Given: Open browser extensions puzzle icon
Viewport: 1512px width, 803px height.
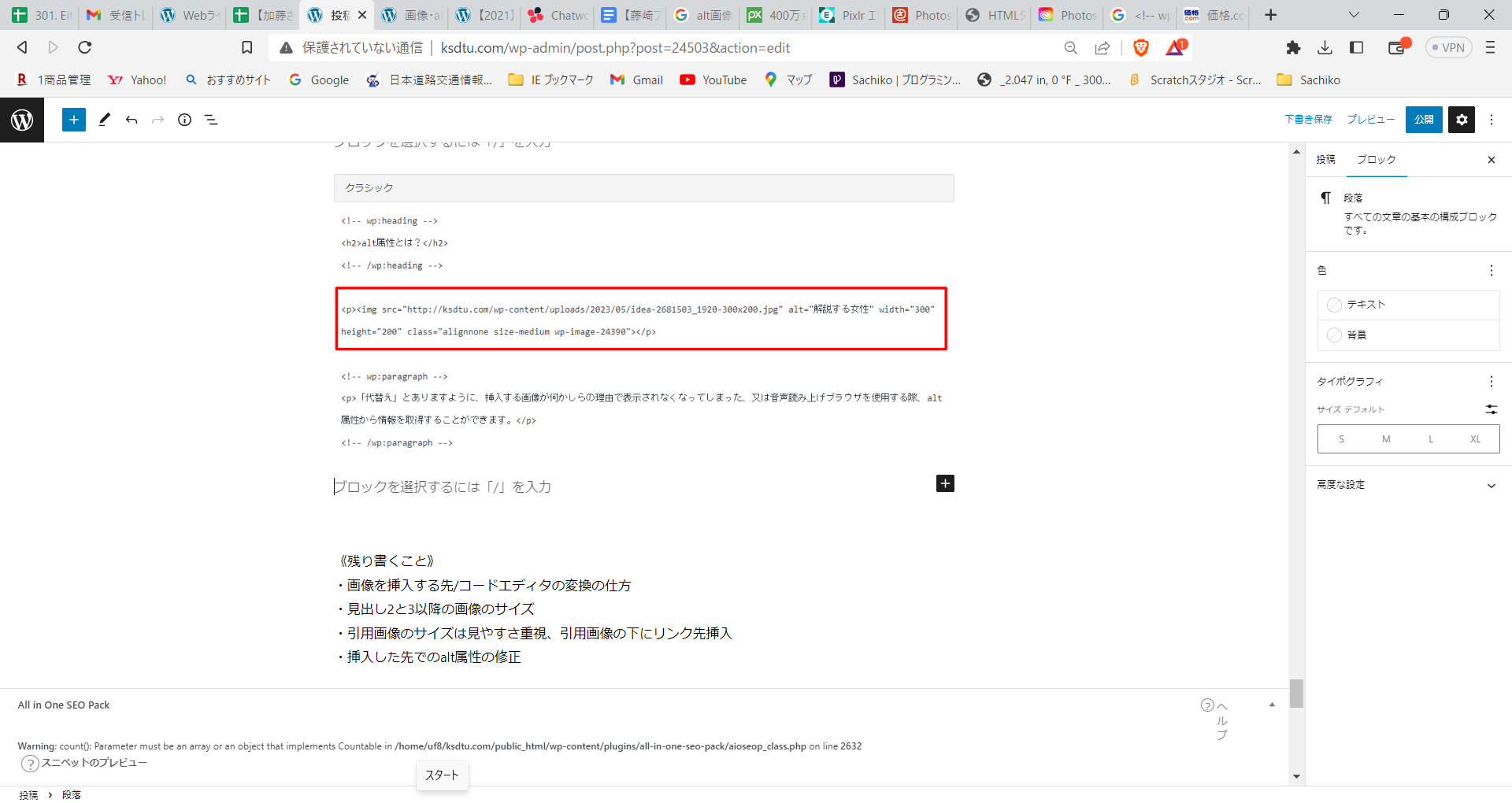Looking at the screenshot, I should pos(1293,48).
